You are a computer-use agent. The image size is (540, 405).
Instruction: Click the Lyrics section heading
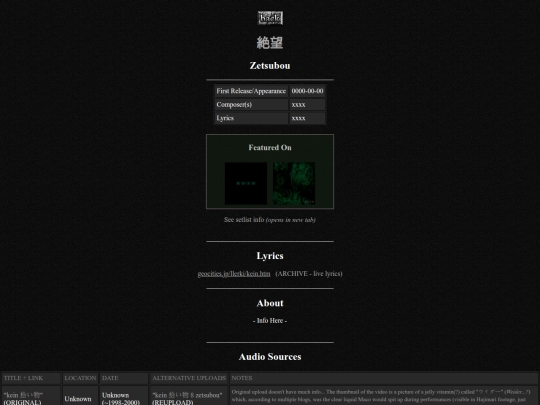click(270, 256)
